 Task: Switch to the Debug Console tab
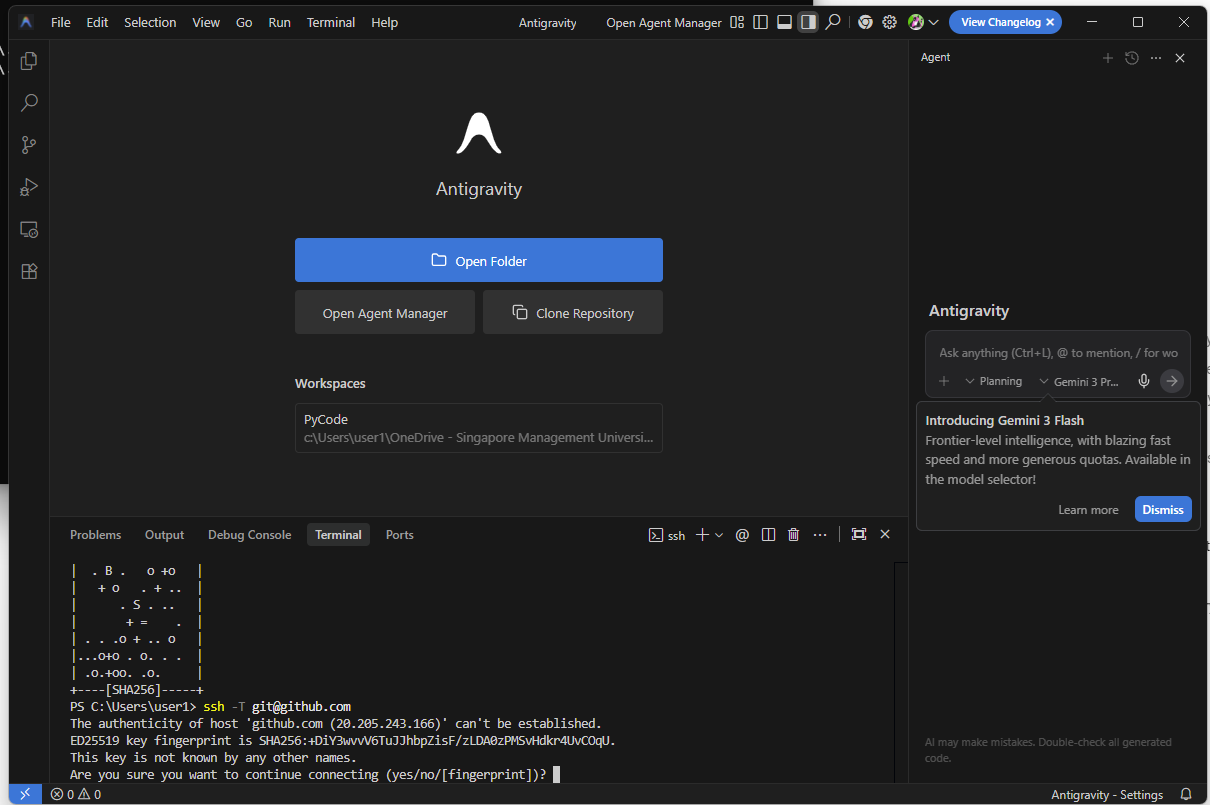click(250, 535)
